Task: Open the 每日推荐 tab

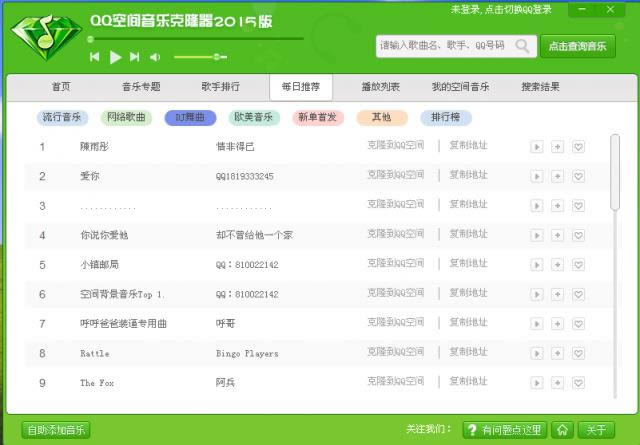Action: click(x=301, y=87)
